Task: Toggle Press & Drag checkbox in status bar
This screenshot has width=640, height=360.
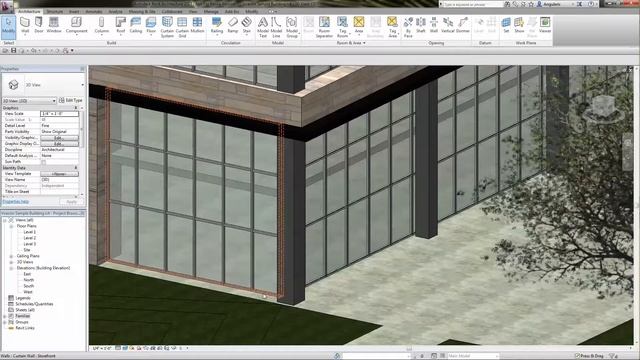Action: click(577, 356)
